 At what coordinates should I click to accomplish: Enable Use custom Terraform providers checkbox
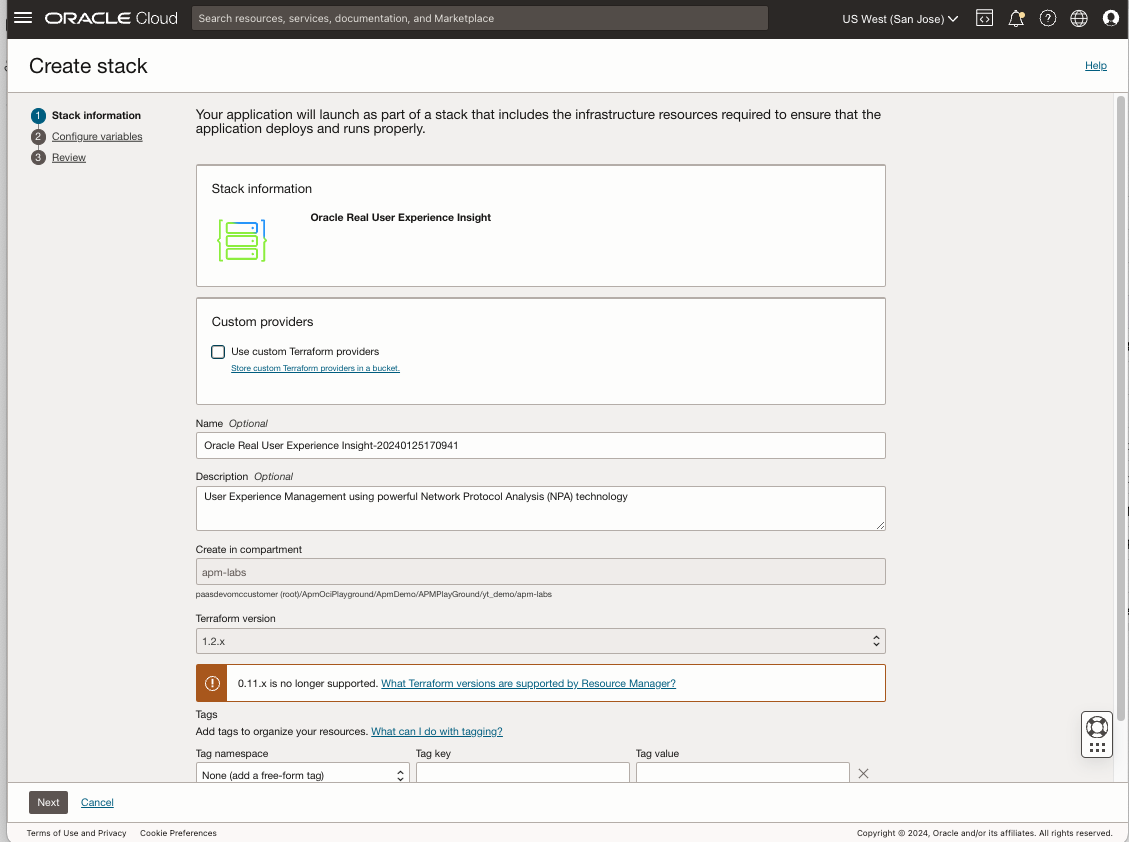click(218, 352)
